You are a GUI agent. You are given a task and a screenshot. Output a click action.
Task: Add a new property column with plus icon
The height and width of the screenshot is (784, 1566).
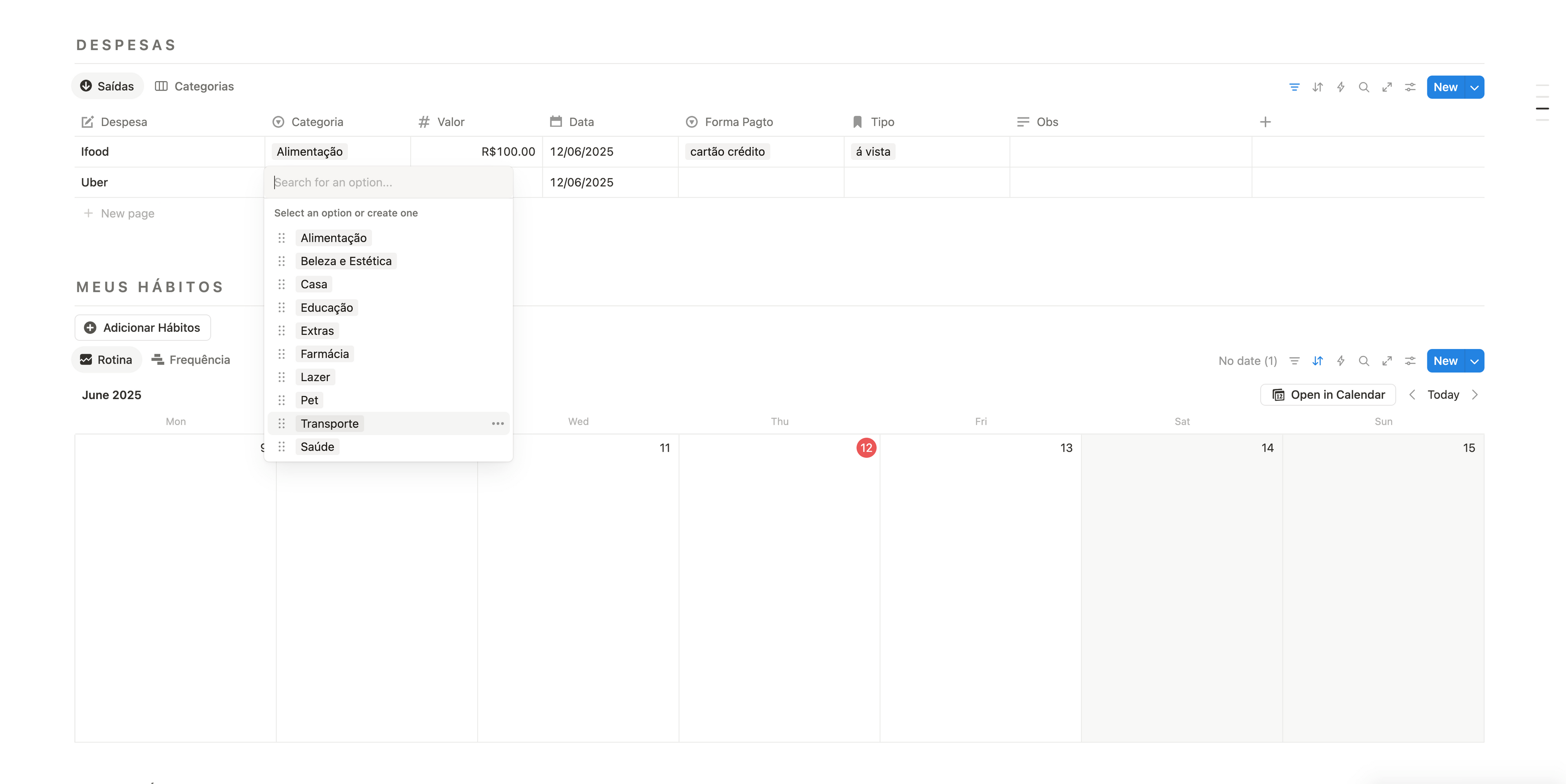[1265, 122]
